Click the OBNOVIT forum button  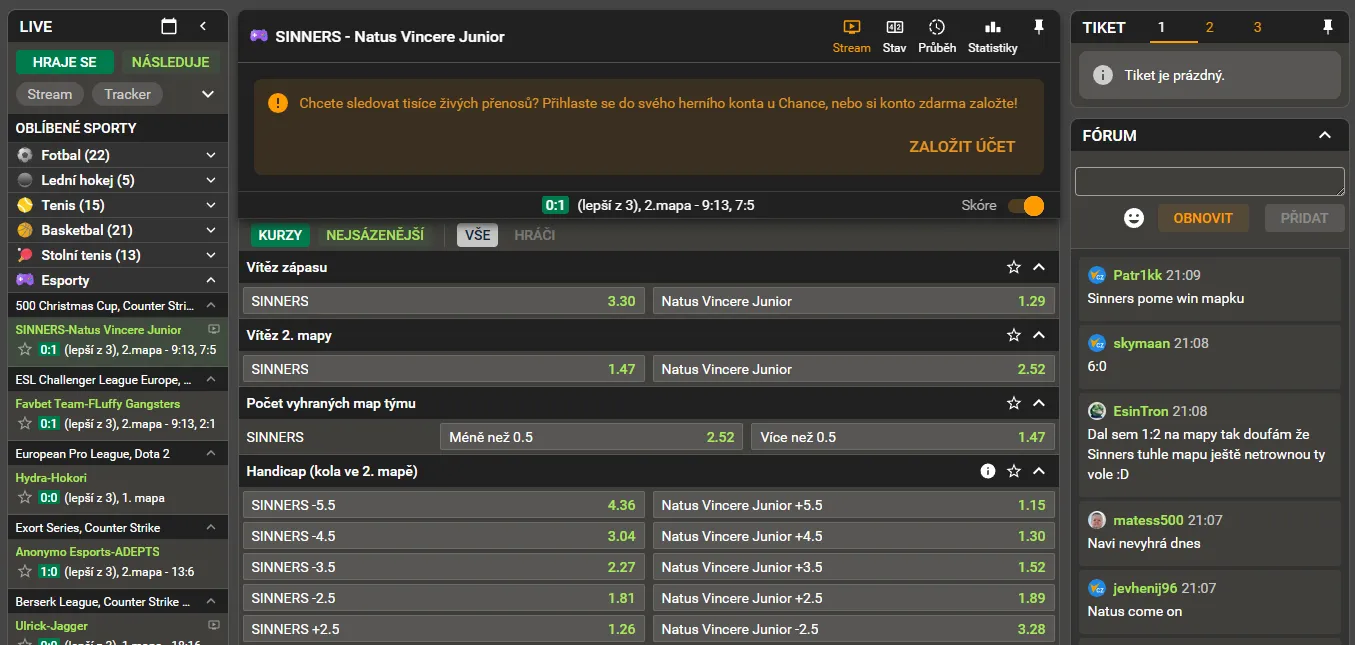1203,217
